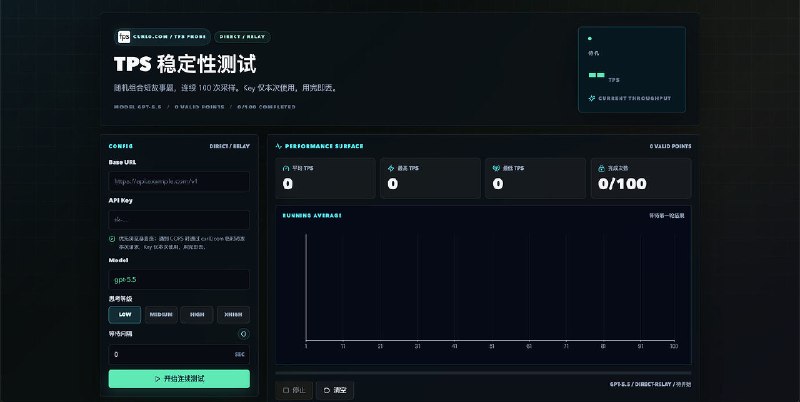This screenshot has width=800, height=402.
Task: Focus the API Key input field
Action: [179, 220]
